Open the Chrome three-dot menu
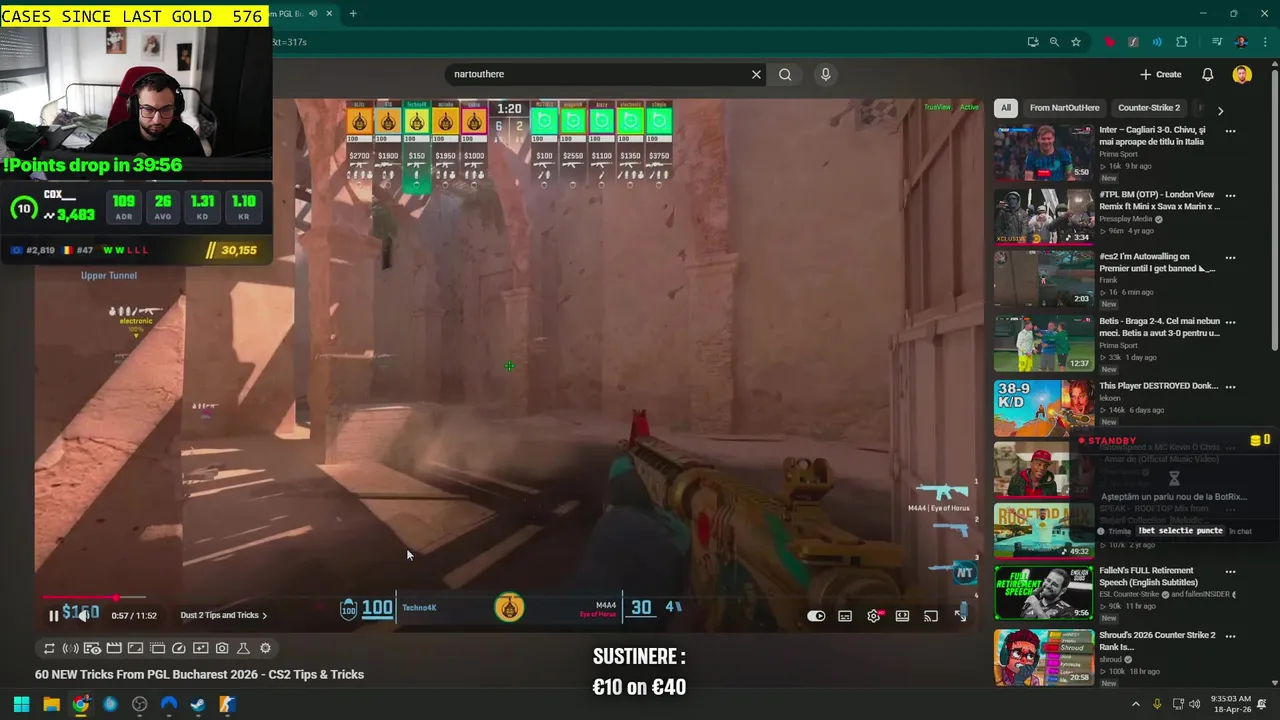Screen dimensions: 1280x720 [x=1263, y=42]
